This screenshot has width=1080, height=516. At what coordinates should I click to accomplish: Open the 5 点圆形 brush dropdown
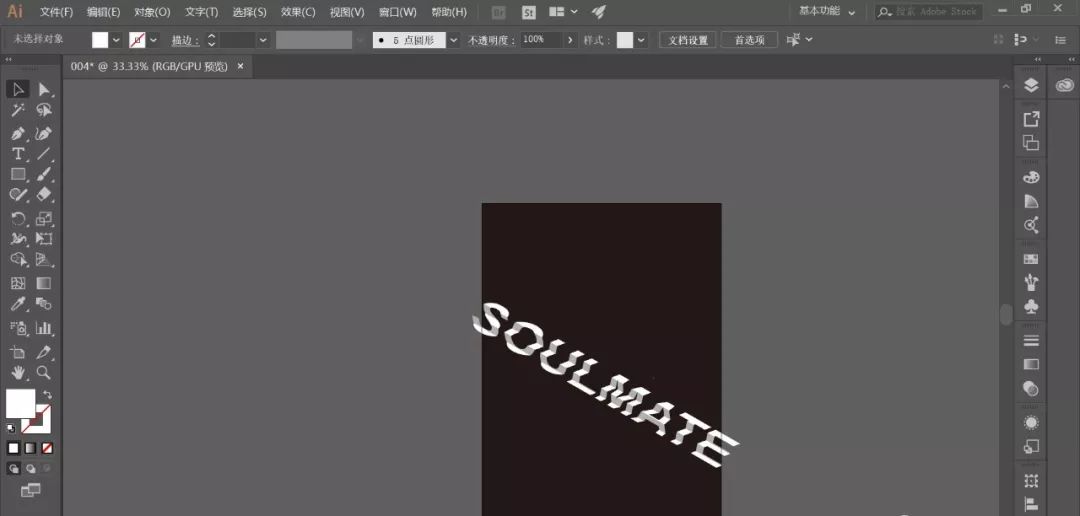point(454,40)
